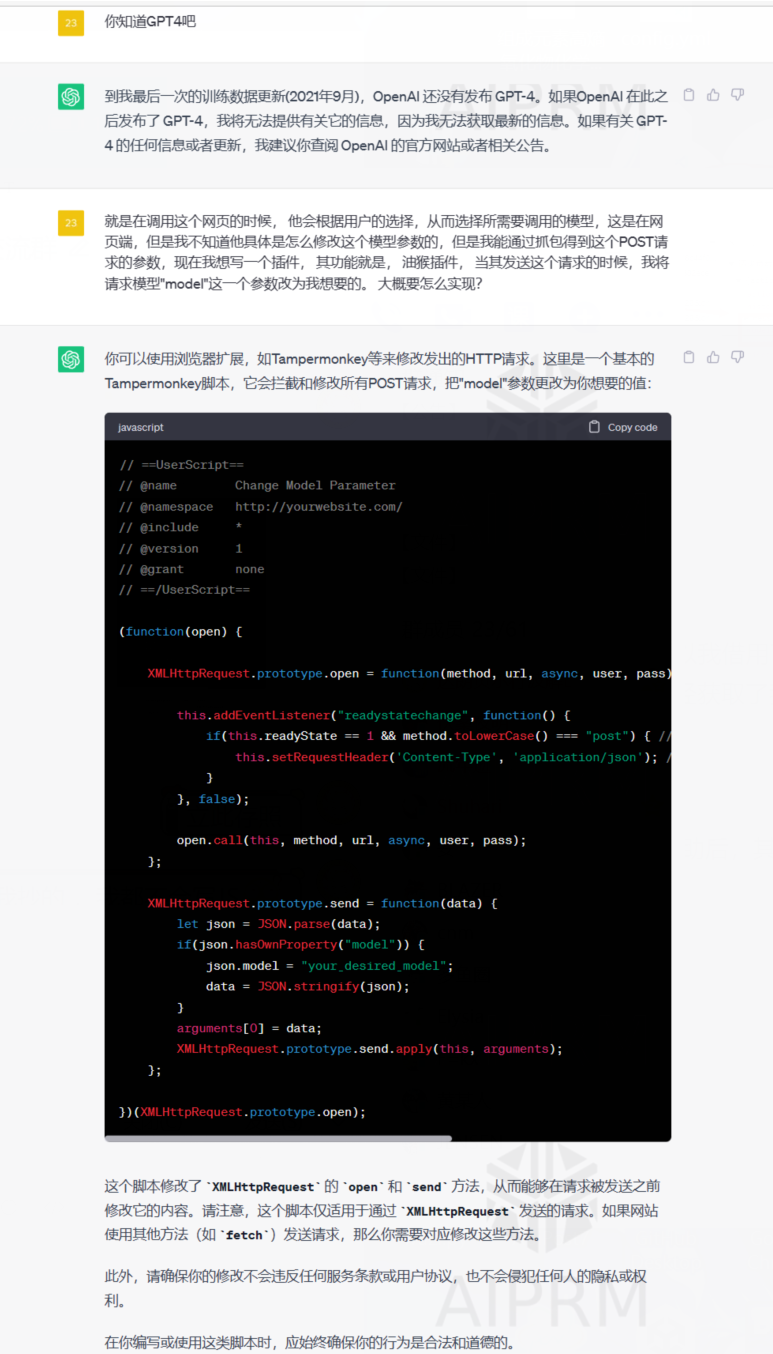The image size is (773, 1354).
Task: Copy the Tampermonkey reply via clipboard icon
Action: coord(689,357)
